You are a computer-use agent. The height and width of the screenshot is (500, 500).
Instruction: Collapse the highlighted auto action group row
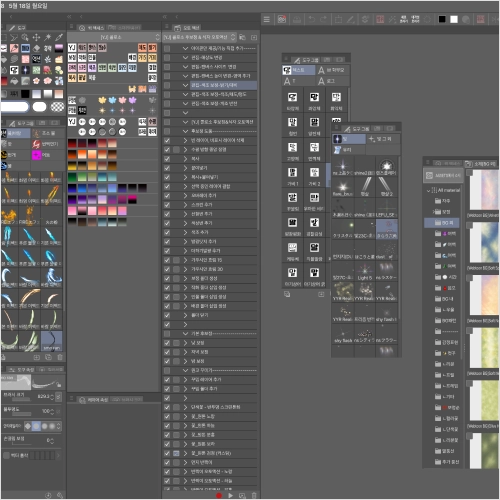(186, 85)
